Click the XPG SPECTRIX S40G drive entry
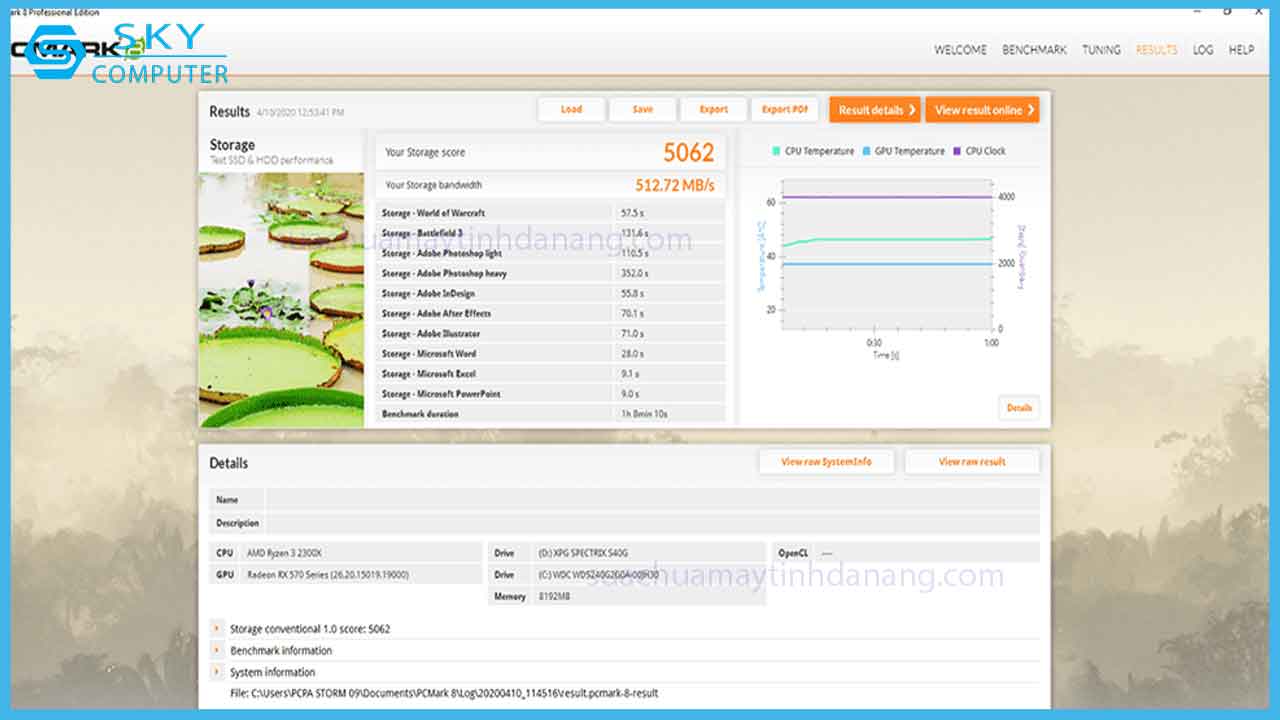The width and height of the screenshot is (1280, 720). coord(583,552)
